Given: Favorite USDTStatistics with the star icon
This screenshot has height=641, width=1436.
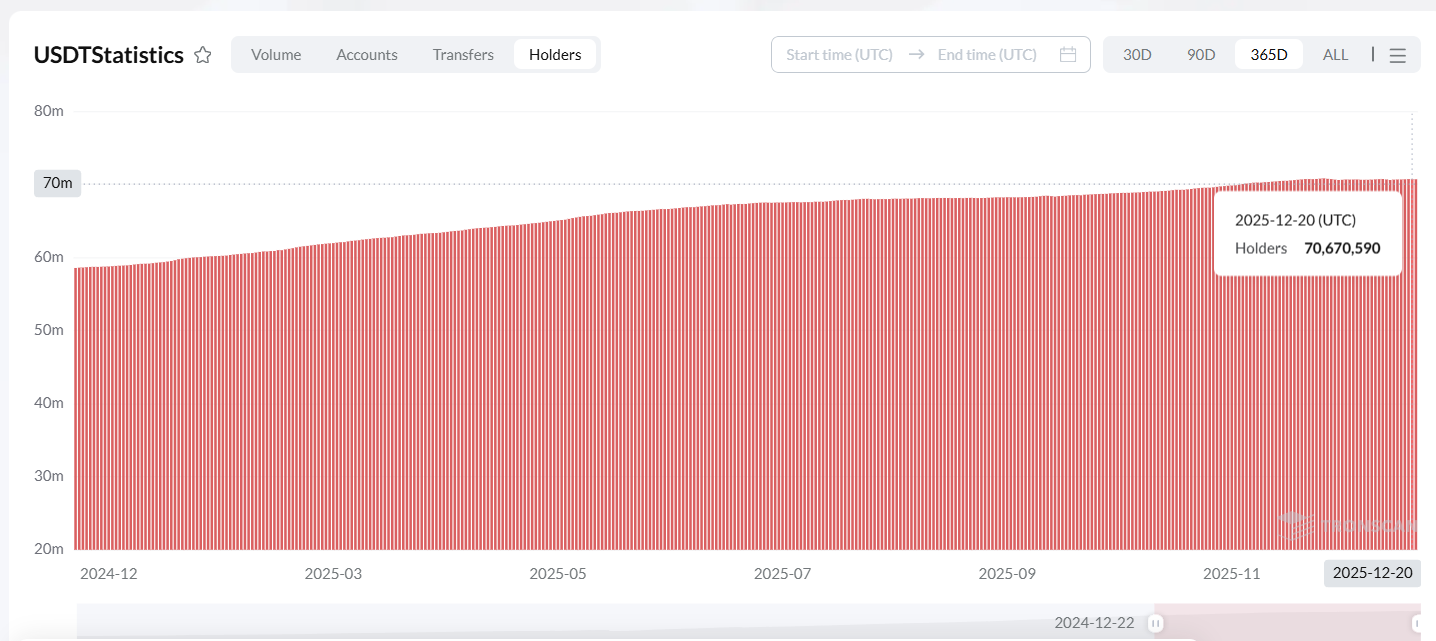Looking at the screenshot, I should pos(203,55).
